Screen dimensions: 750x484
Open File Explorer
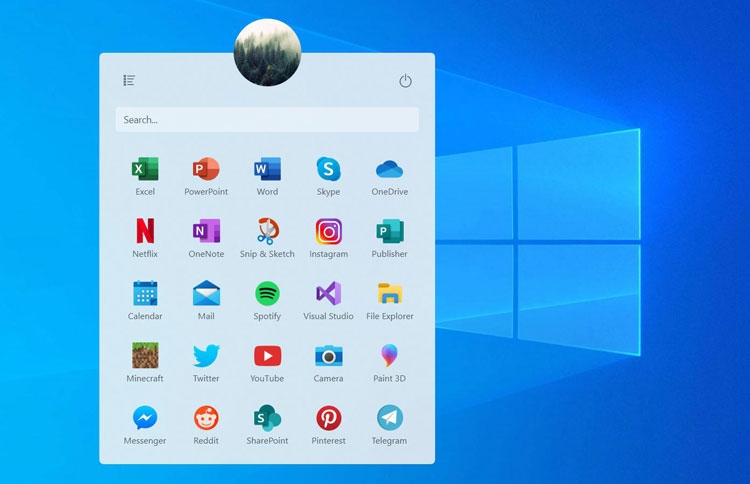tap(389, 294)
